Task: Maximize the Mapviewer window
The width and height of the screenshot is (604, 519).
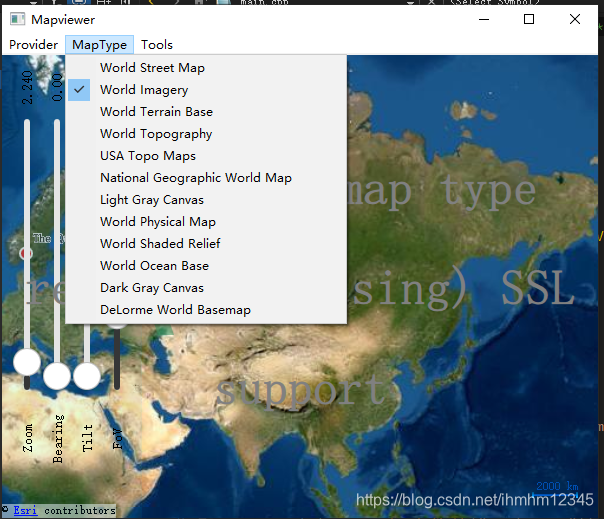Action: point(529,19)
